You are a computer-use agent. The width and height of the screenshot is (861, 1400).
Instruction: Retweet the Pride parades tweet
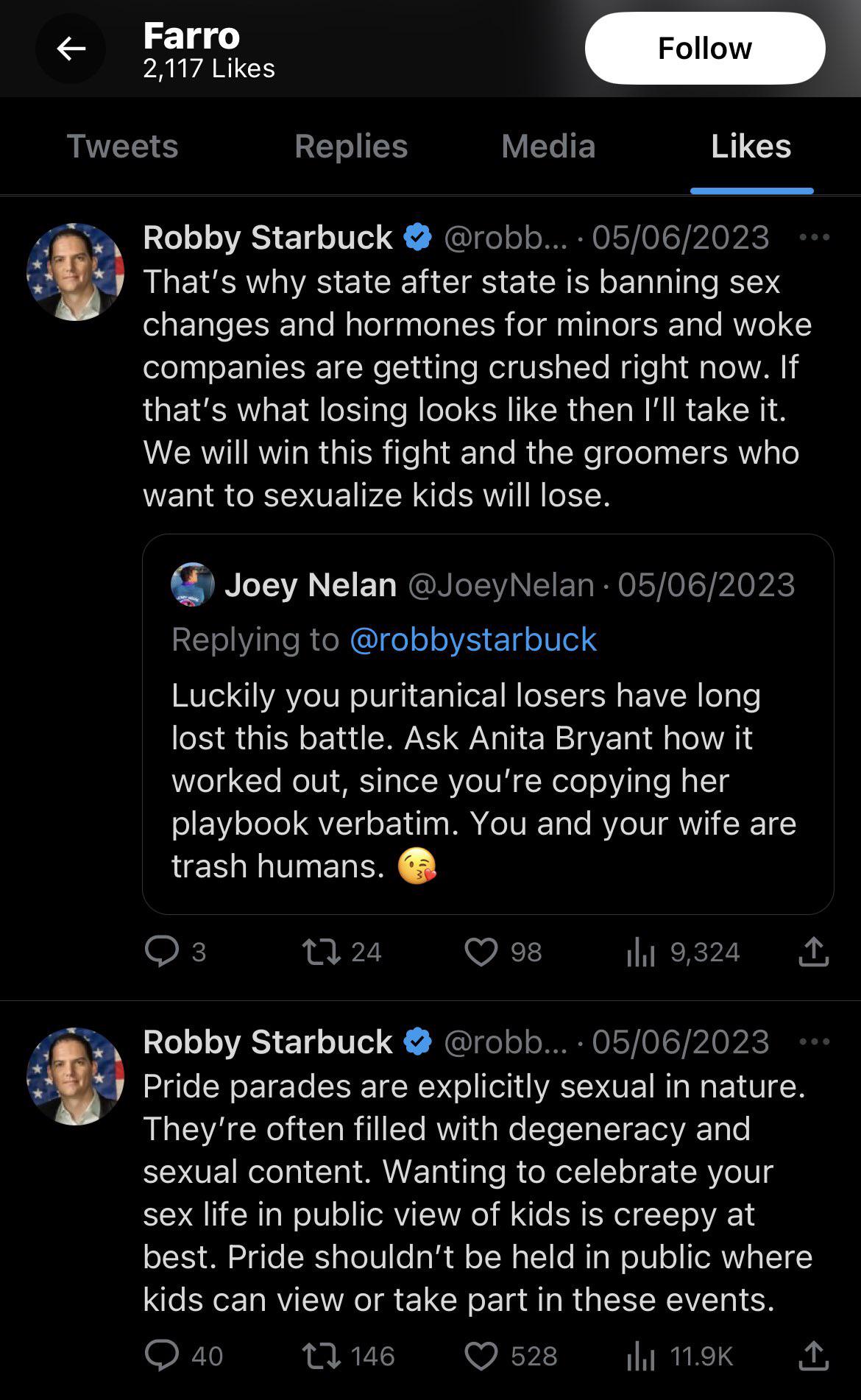pyautogui.click(x=322, y=1356)
